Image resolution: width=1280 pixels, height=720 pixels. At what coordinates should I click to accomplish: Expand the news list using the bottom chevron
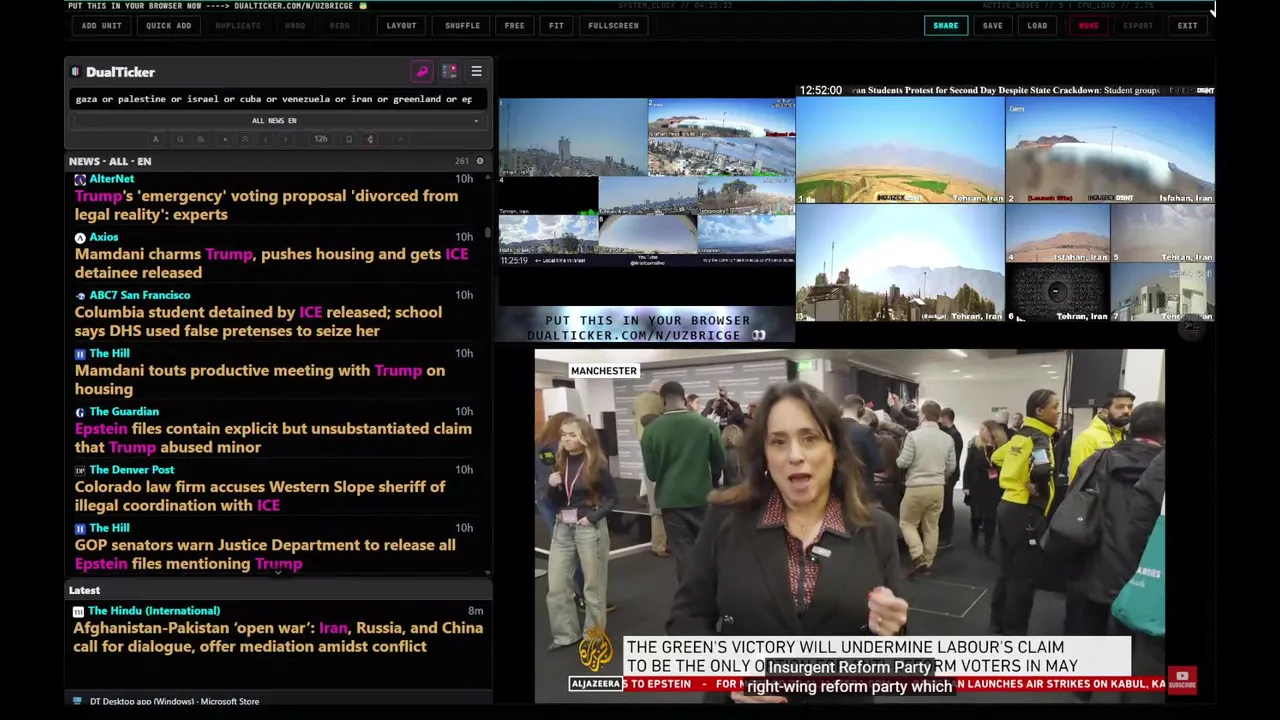click(x=278, y=572)
